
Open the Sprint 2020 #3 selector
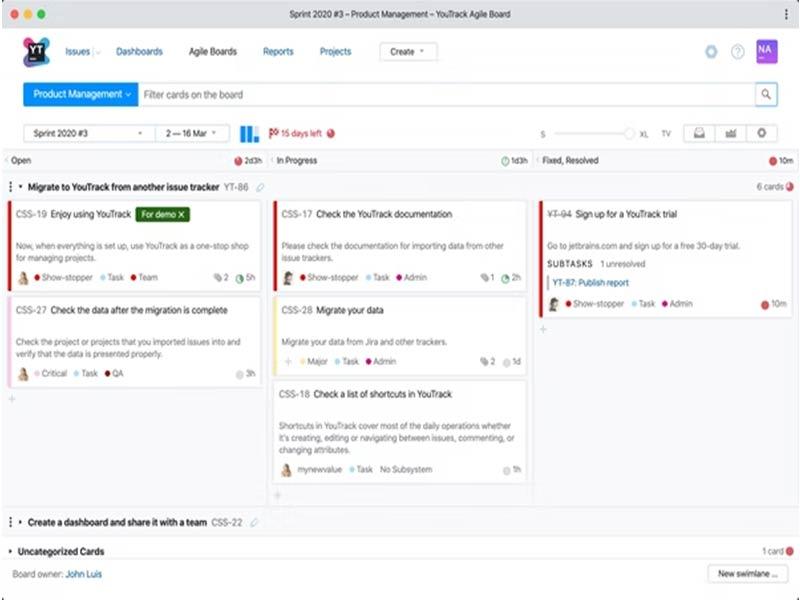[x=89, y=133]
